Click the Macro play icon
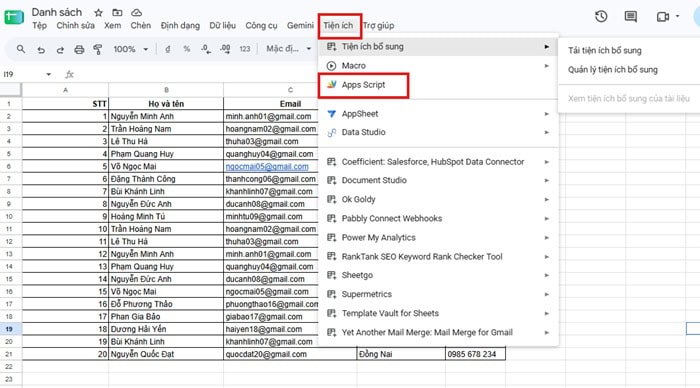 point(331,66)
